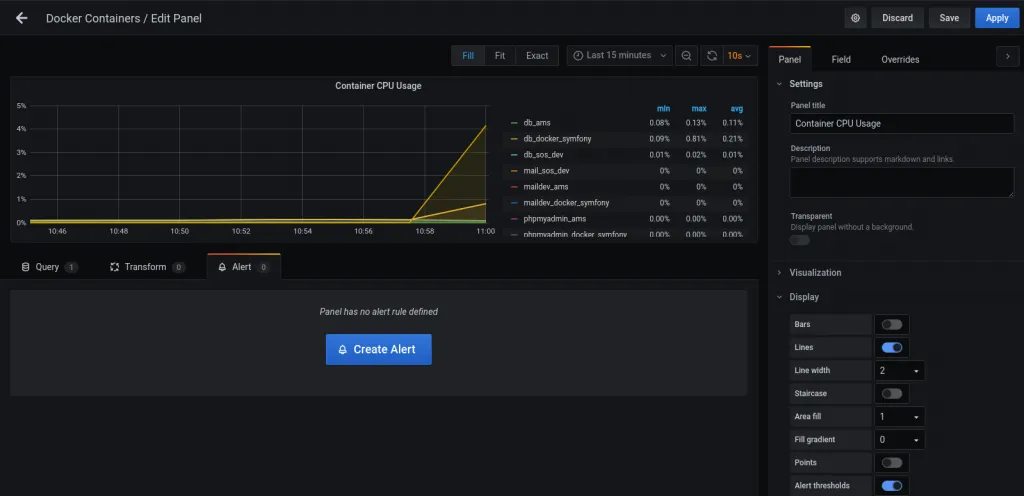Open the Last 15 minutes time picker
This screenshot has height=496, width=1024.
pos(618,56)
